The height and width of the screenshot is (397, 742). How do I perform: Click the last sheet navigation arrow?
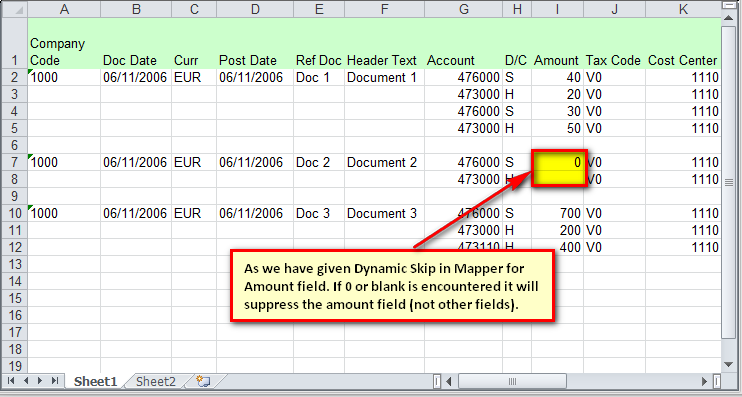click(x=55, y=381)
